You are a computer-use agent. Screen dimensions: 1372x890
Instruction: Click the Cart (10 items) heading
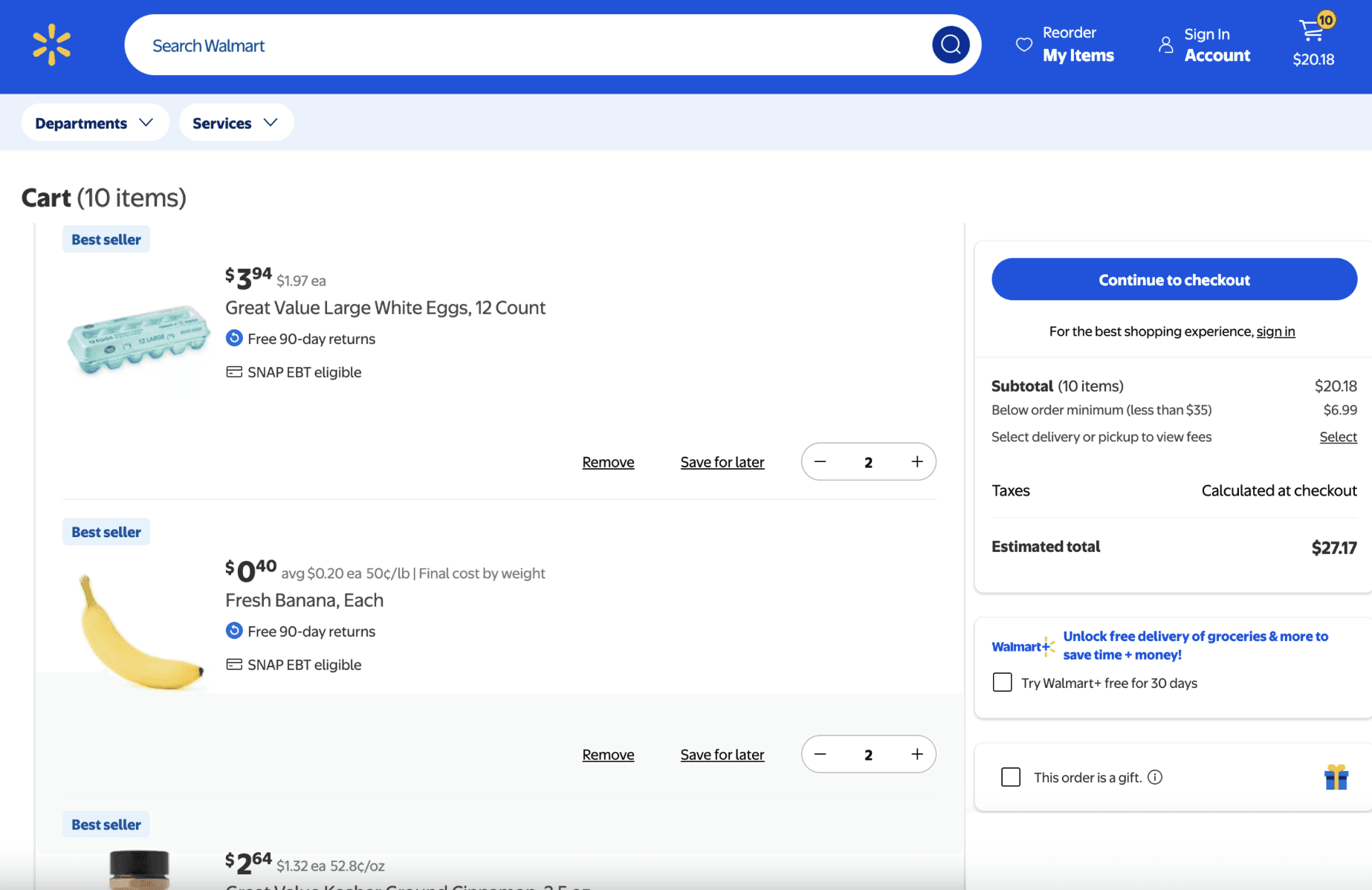tap(104, 198)
